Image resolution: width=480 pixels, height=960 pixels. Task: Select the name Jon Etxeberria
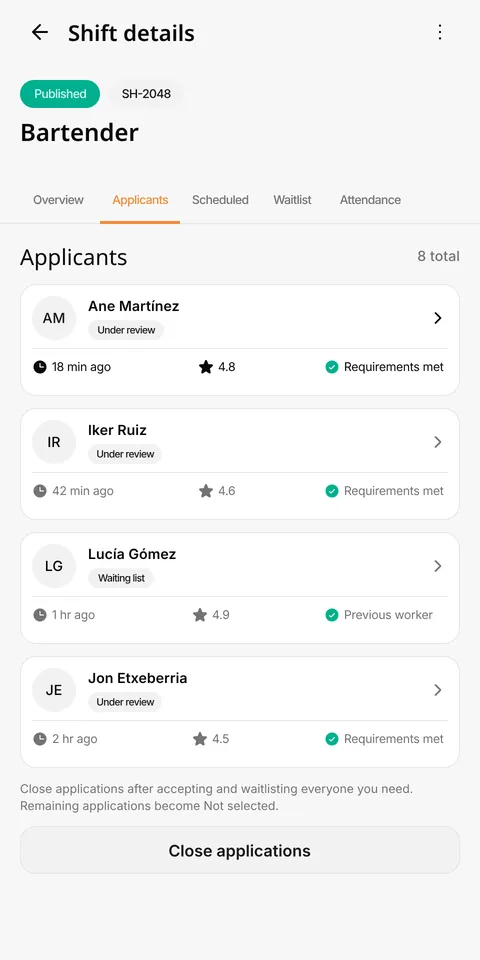click(138, 678)
